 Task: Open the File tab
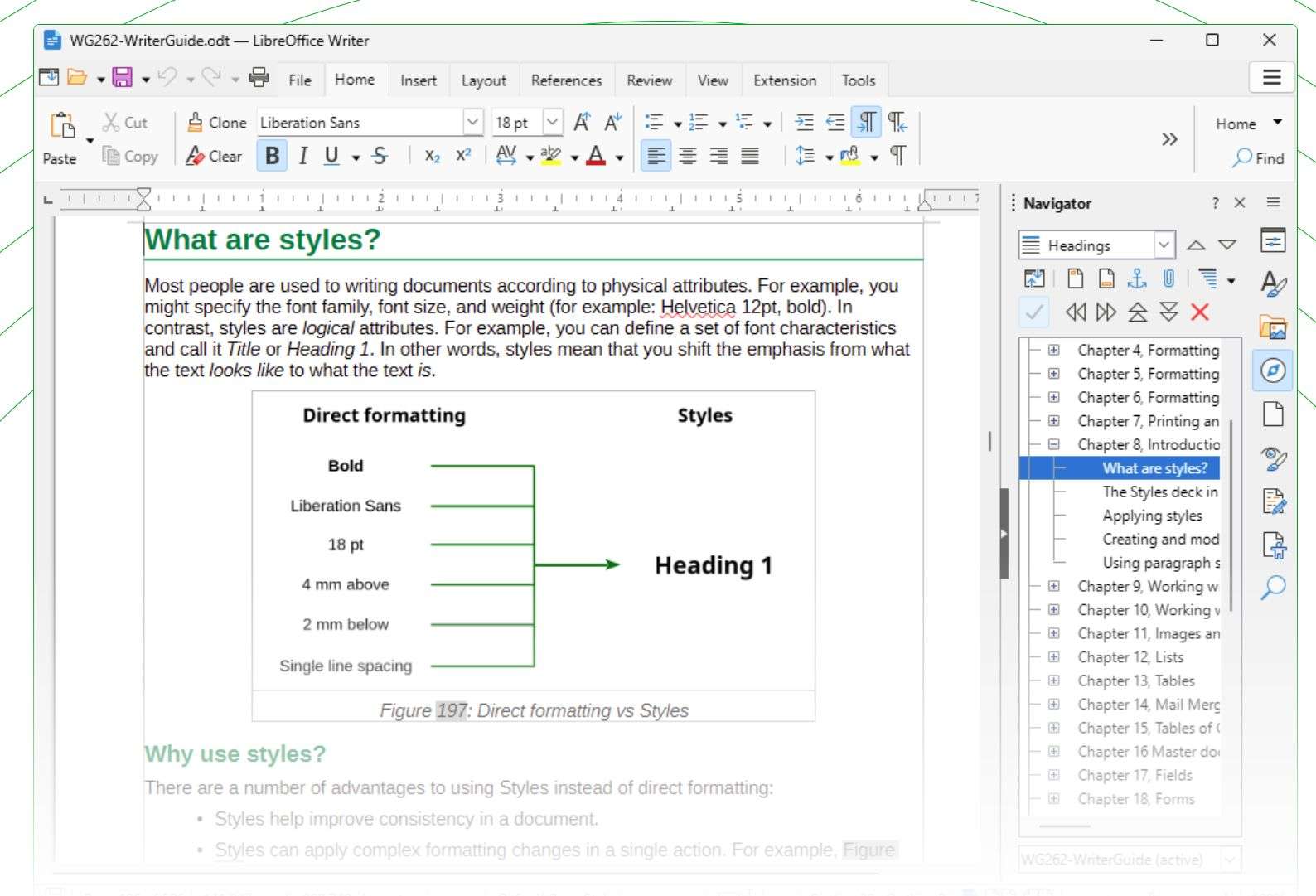300,80
